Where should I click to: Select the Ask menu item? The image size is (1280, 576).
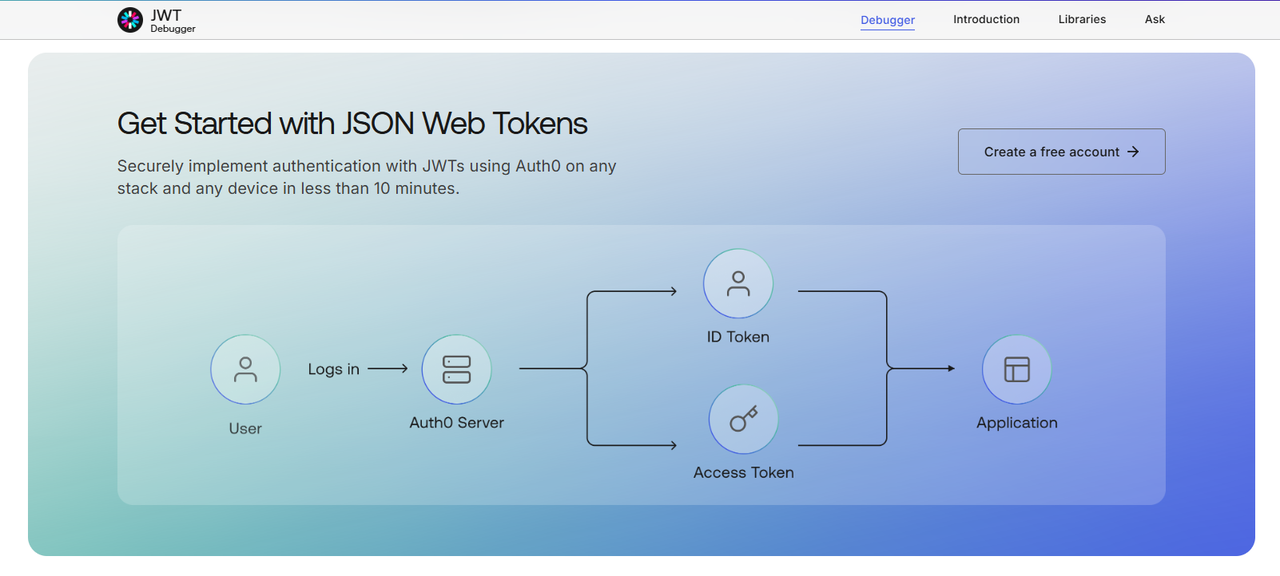click(x=1155, y=20)
